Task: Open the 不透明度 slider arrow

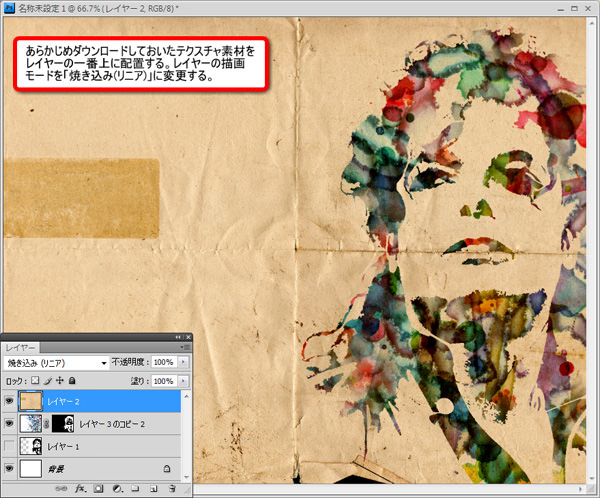Action: 183,362
